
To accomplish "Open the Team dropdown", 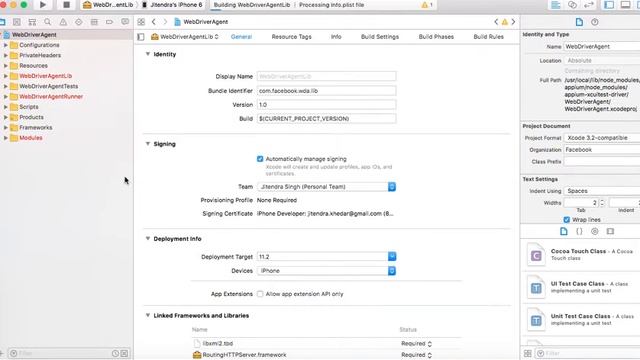I will [327, 187].
